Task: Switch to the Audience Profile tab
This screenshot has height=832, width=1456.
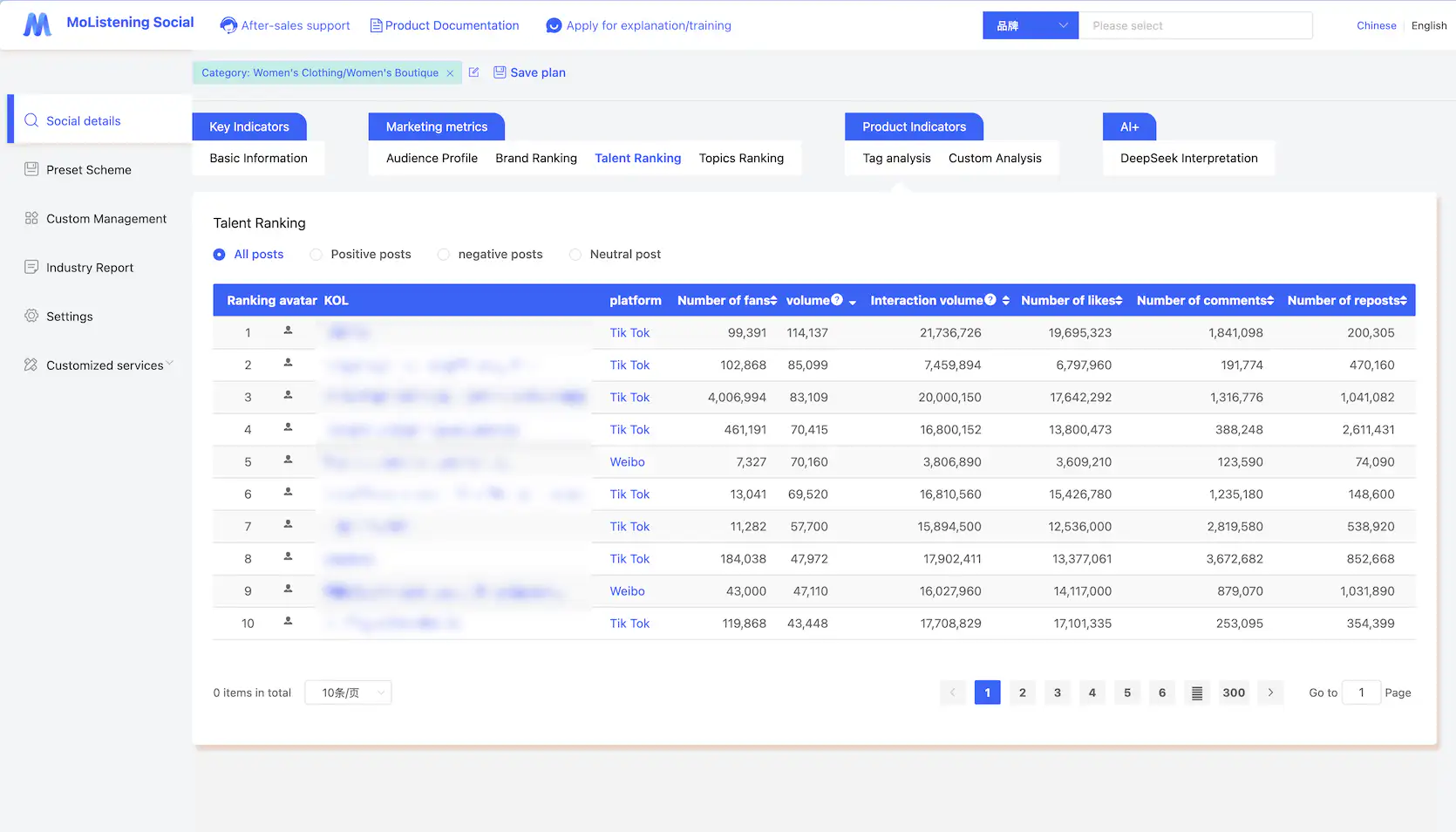Action: pos(431,158)
